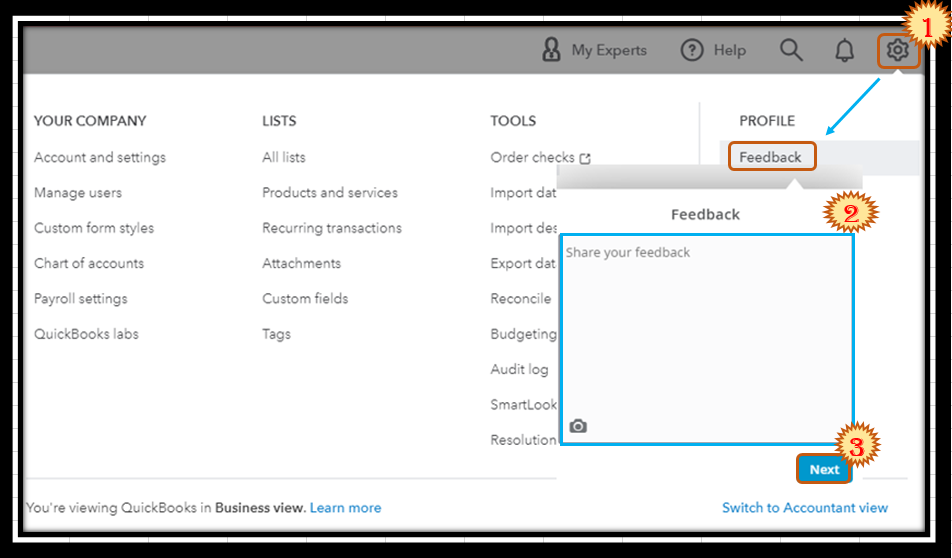This screenshot has width=952, height=558.
Task: Open Account and settings
Action: click(x=100, y=157)
